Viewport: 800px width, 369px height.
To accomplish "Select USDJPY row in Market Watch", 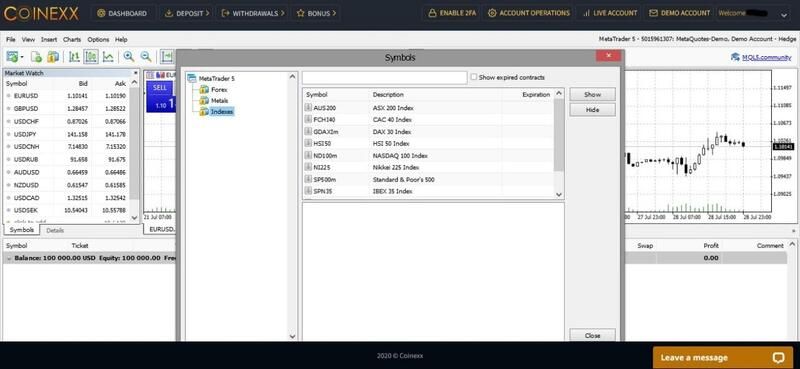I will coord(66,134).
